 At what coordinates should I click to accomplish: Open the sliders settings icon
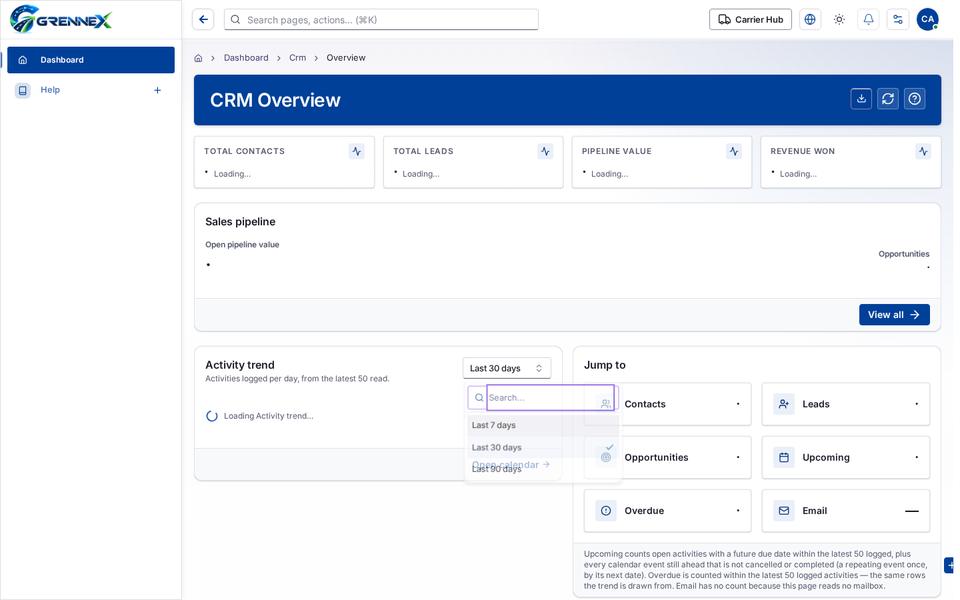pyautogui.click(x=898, y=20)
